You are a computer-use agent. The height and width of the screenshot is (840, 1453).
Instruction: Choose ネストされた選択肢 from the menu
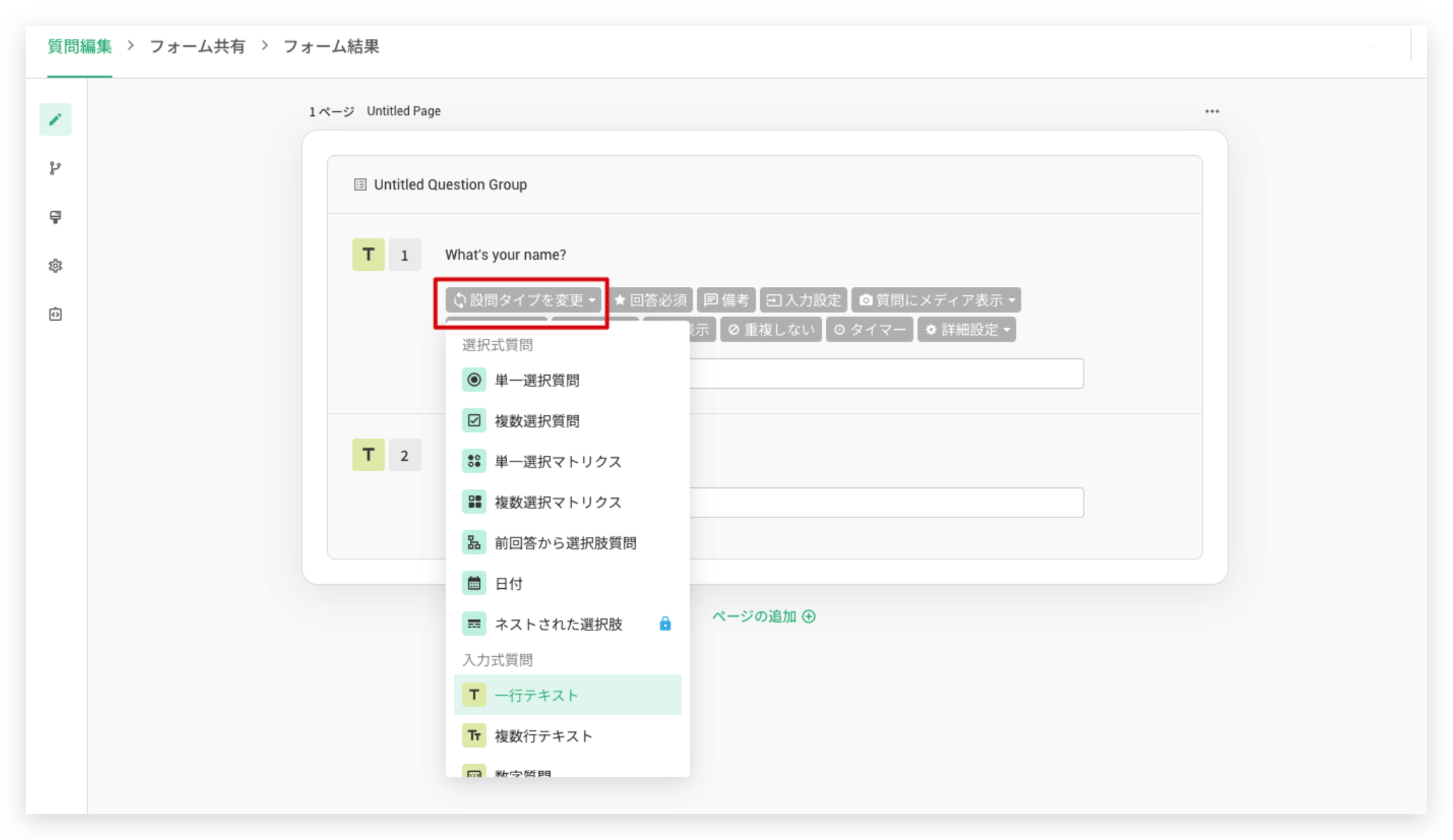567,624
